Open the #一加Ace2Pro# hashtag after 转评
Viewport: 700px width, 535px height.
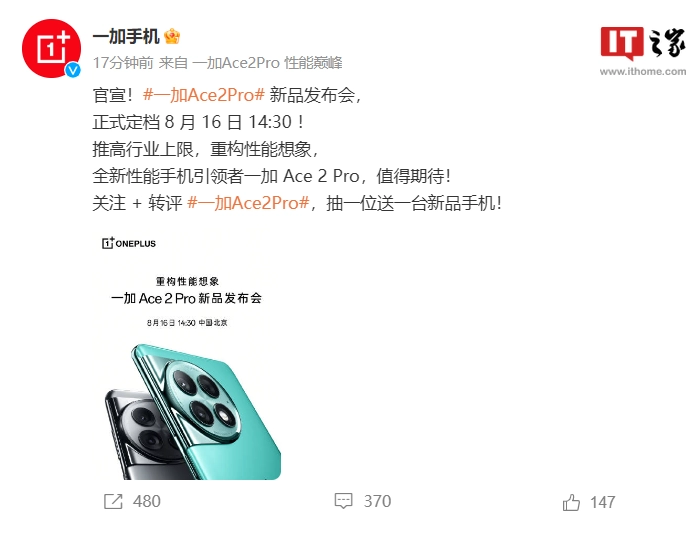(x=248, y=203)
